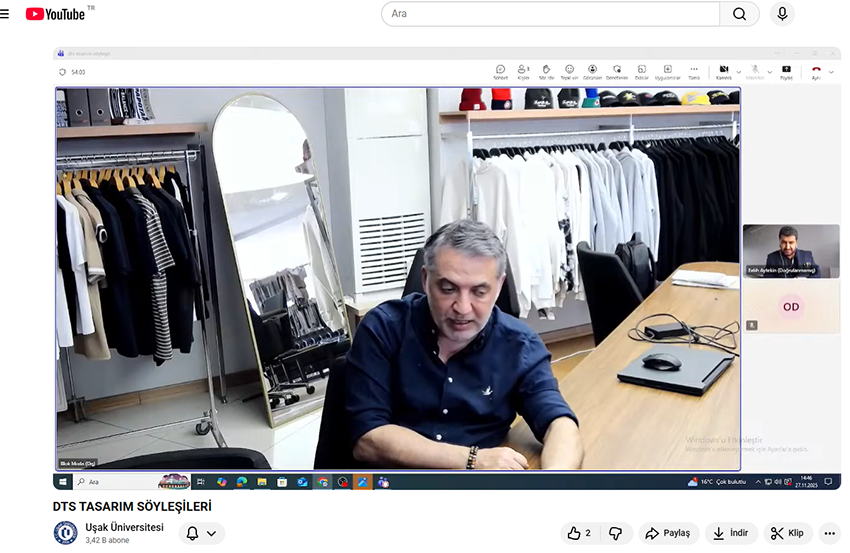The image size is (850, 553).
Task: Click the Paylaş share button below video
Action: (667, 533)
